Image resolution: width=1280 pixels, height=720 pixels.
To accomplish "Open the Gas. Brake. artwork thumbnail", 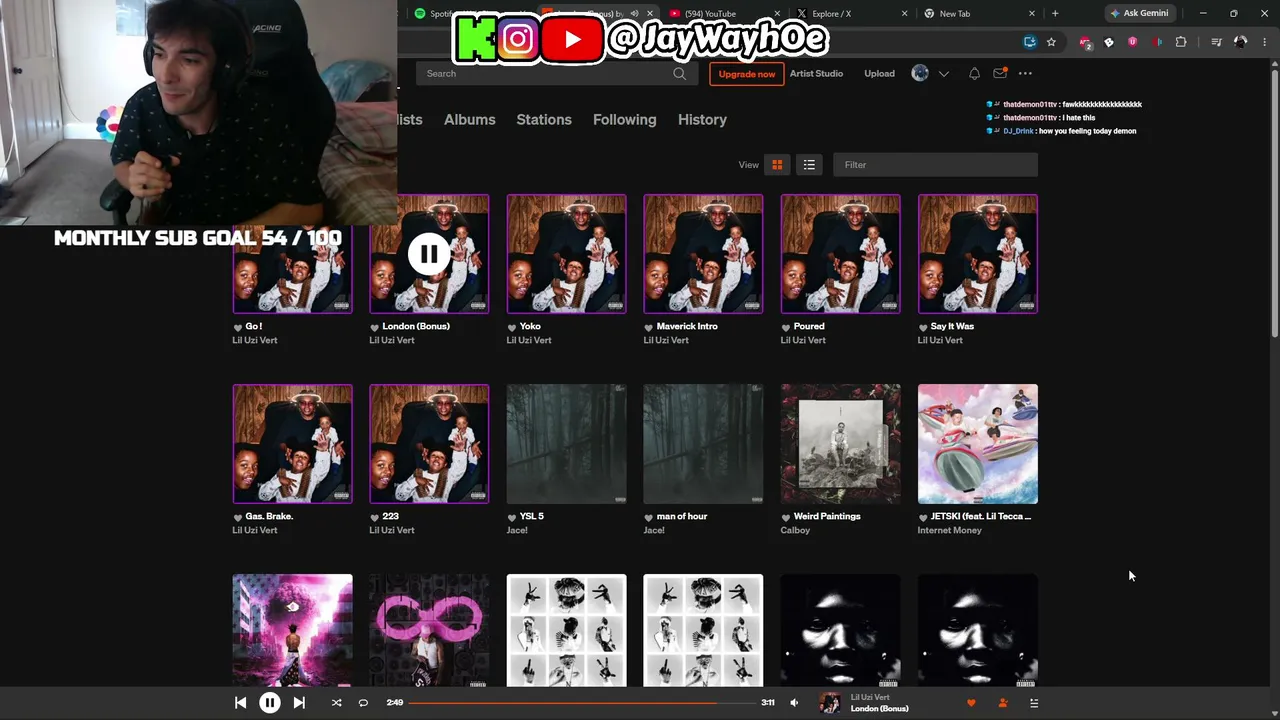I will (293, 444).
